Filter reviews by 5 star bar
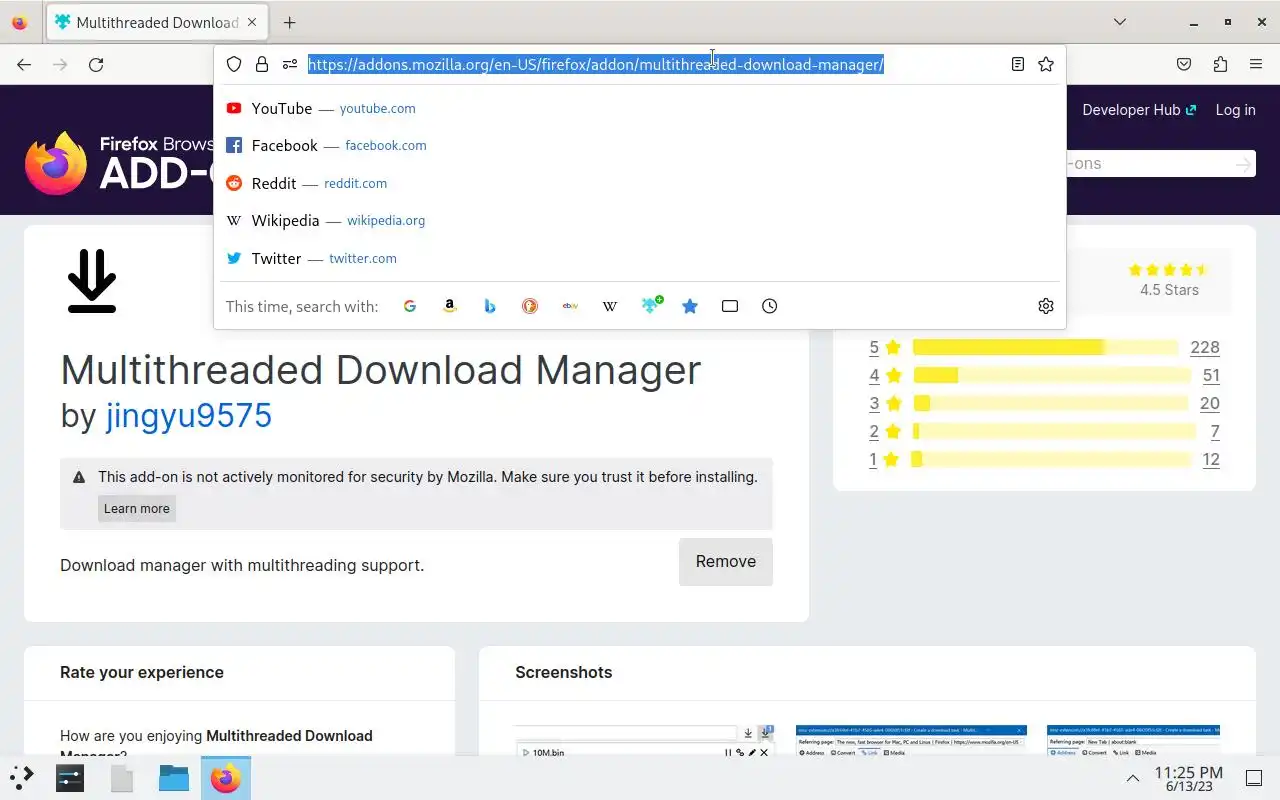 coord(1045,347)
